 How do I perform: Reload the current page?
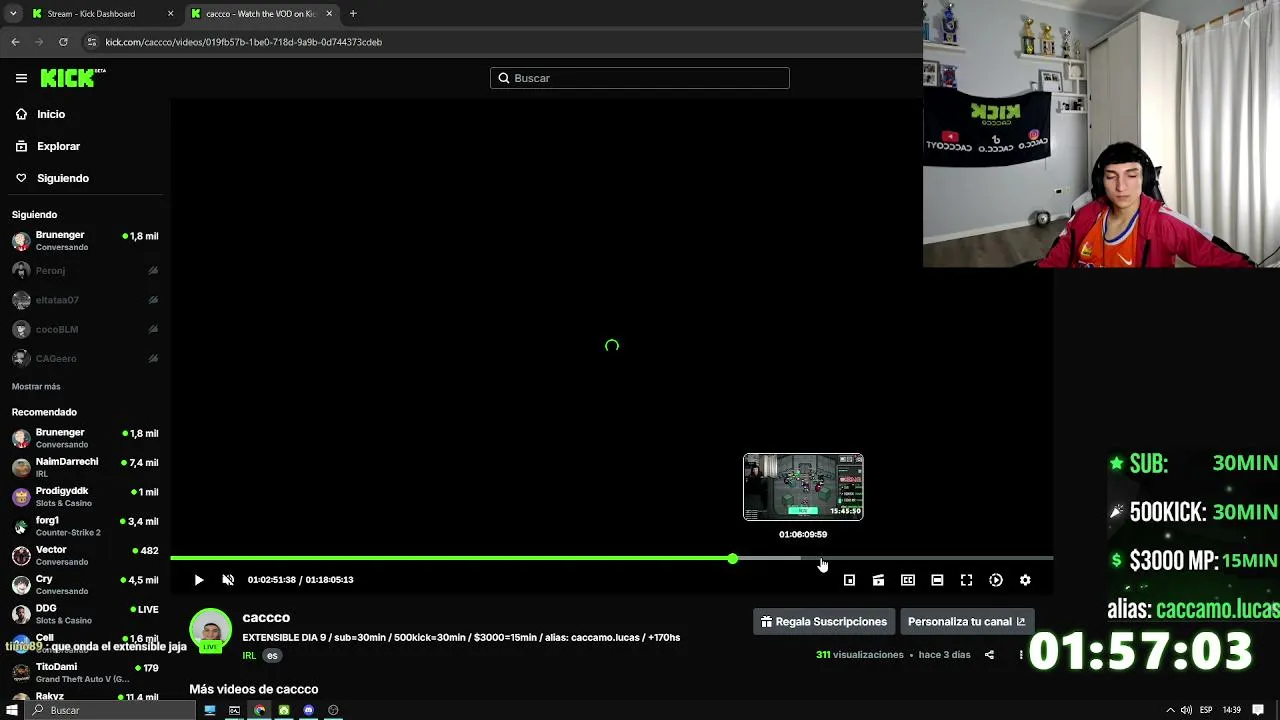click(63, 42)
